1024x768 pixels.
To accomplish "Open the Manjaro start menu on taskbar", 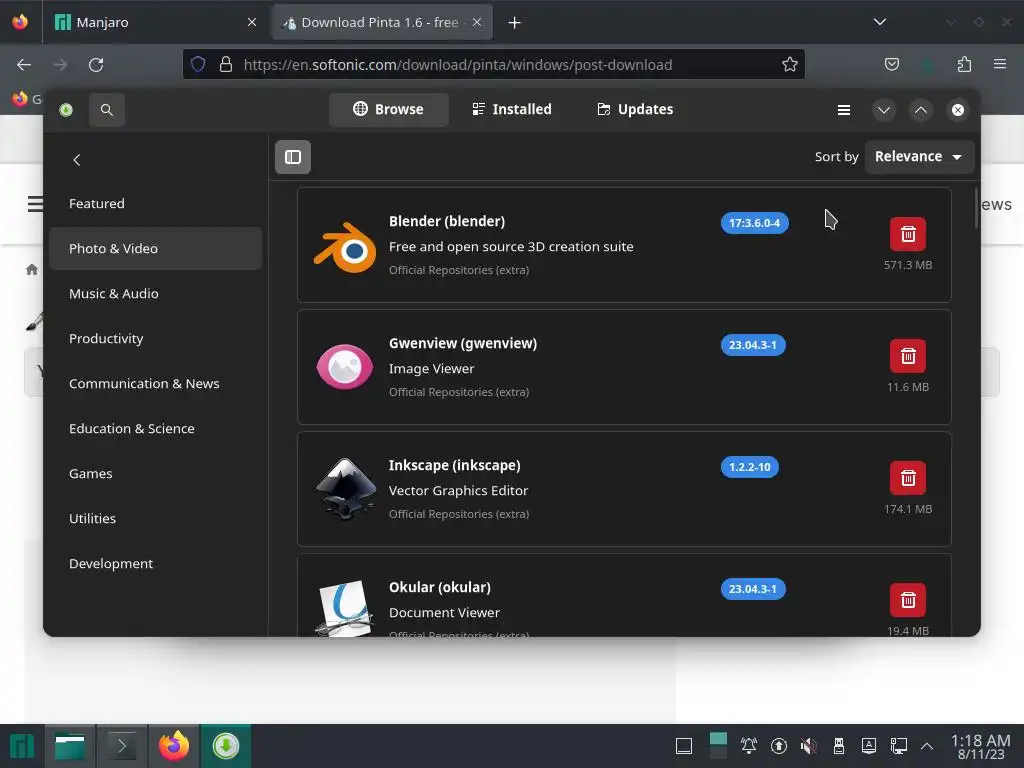I will coord(22,746).
